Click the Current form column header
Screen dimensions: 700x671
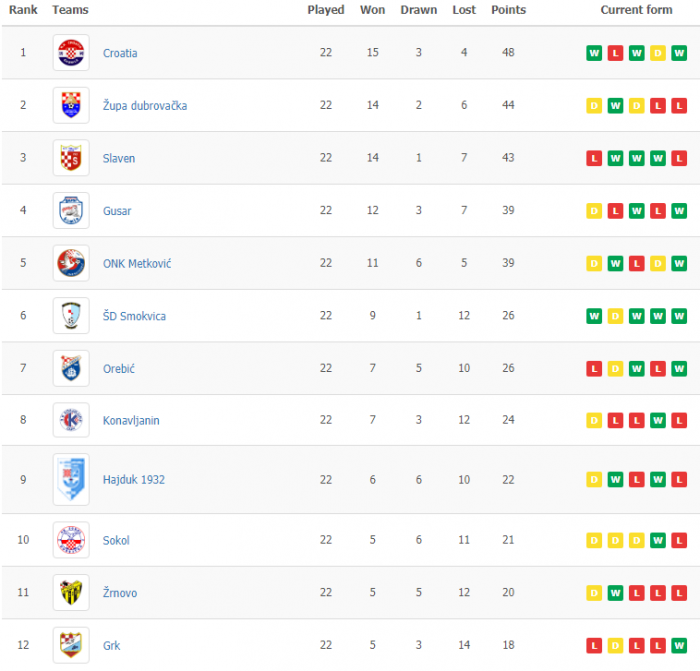click(636, 10)
